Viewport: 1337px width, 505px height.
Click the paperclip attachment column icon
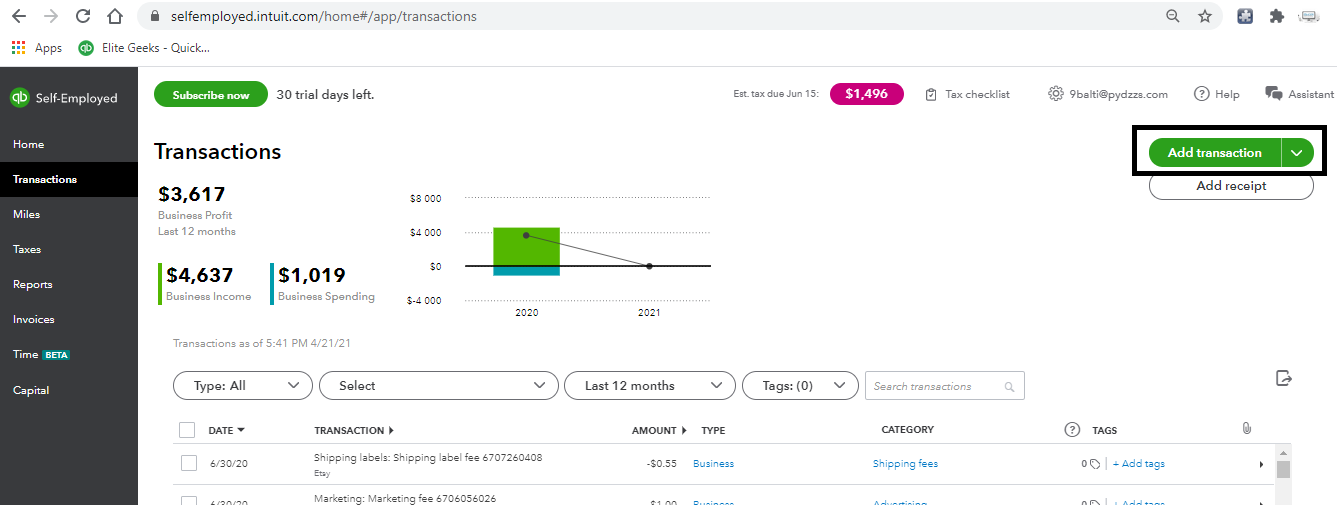coord(1246,428)
